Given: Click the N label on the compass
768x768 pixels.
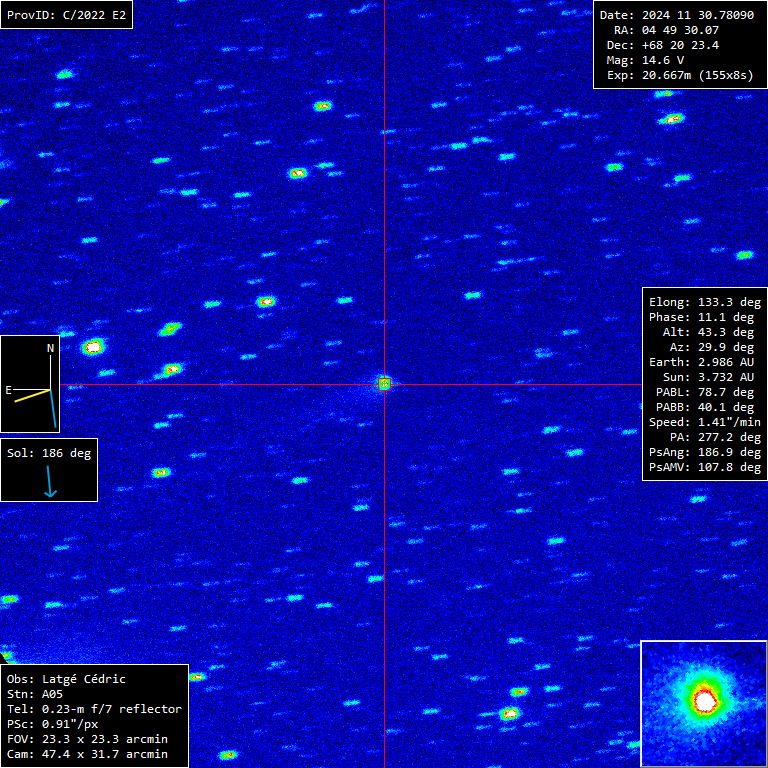Looking at the screenshot, I should click(50, 349).
